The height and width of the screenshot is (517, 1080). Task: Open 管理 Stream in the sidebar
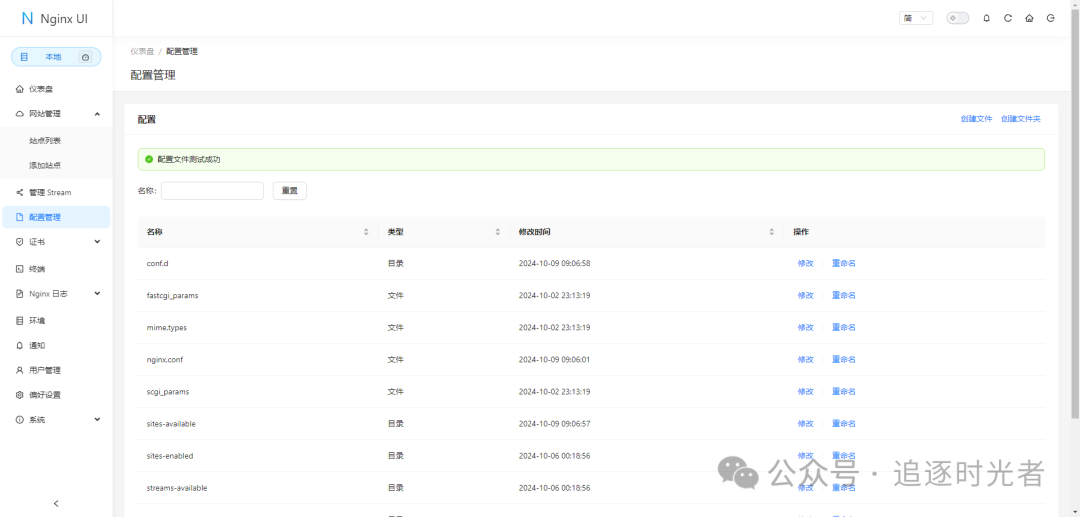(x=50, y=192)
